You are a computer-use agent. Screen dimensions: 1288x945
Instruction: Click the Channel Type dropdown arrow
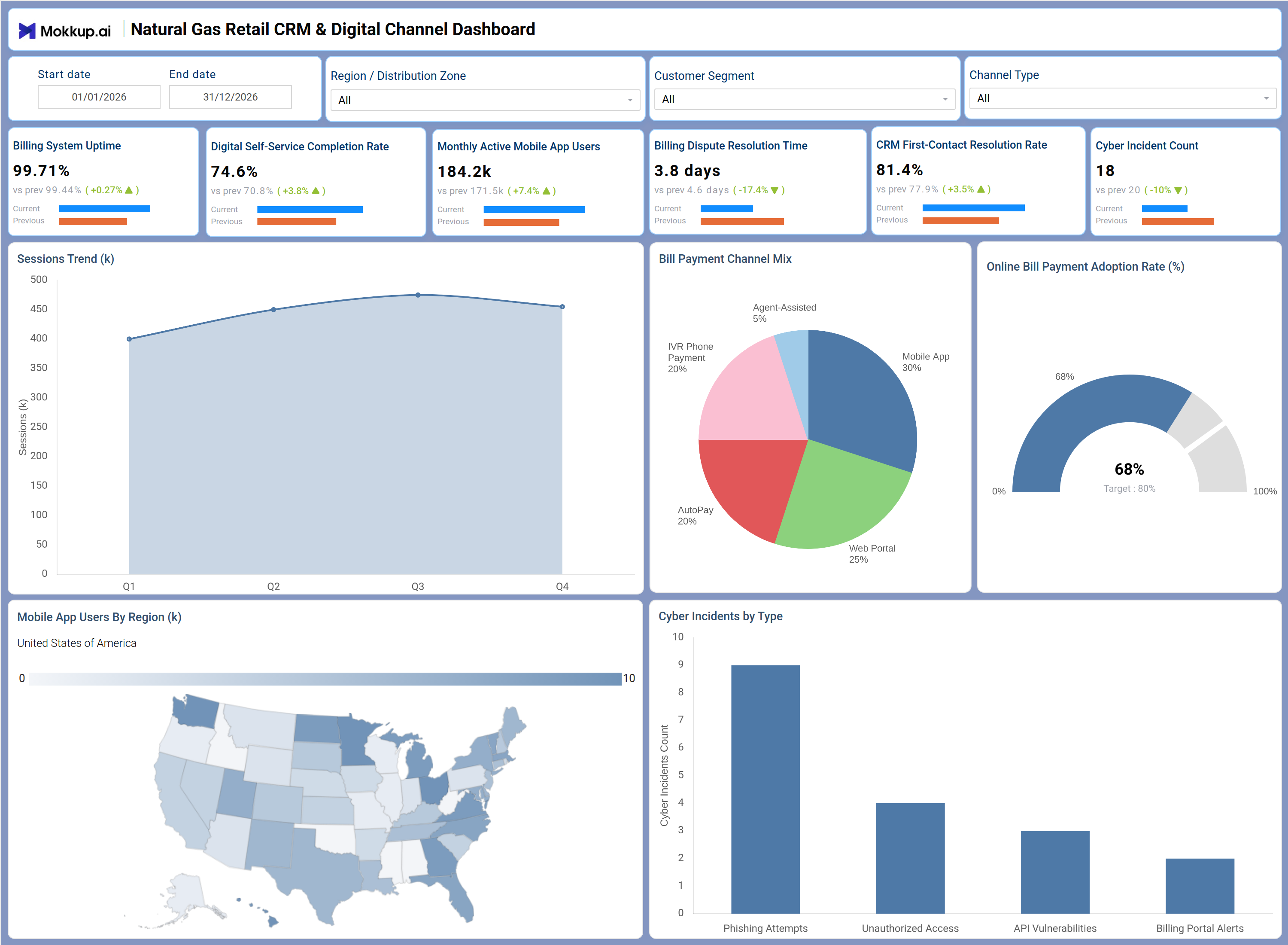(1266, 98)
